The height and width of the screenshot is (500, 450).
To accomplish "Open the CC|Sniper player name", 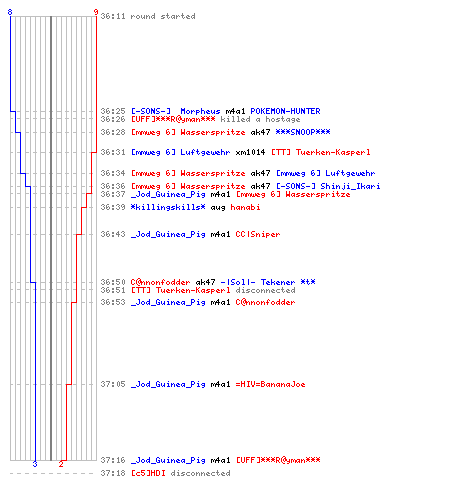I will coord(258,234).
